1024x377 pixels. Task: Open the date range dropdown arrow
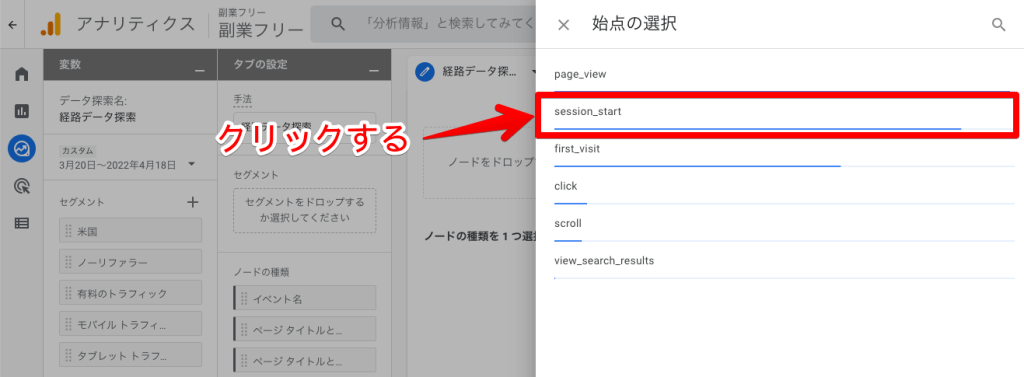[191, 165]
